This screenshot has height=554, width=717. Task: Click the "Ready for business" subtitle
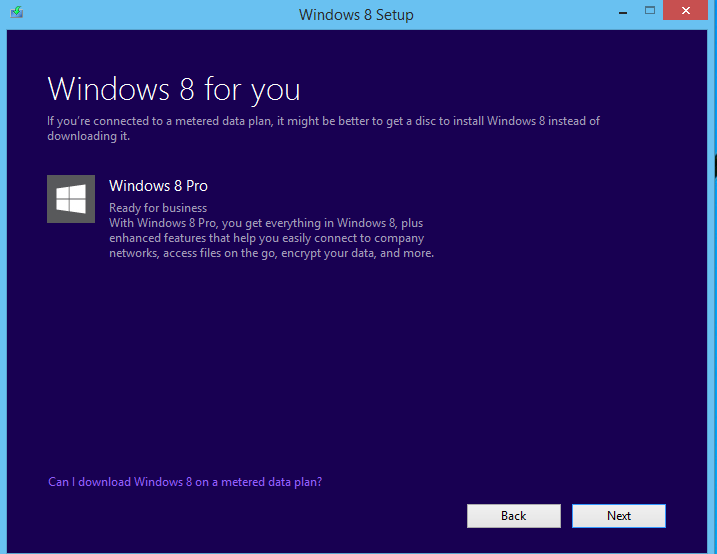[158, 208]
